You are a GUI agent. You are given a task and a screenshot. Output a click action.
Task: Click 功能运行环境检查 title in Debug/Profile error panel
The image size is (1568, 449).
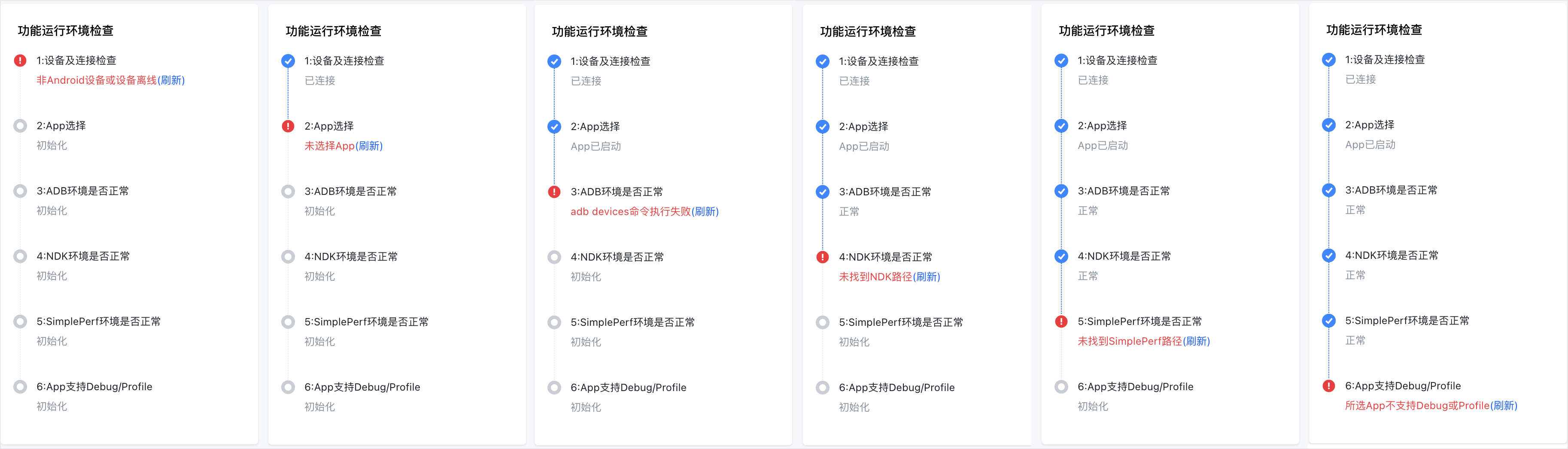point(1374,30)
